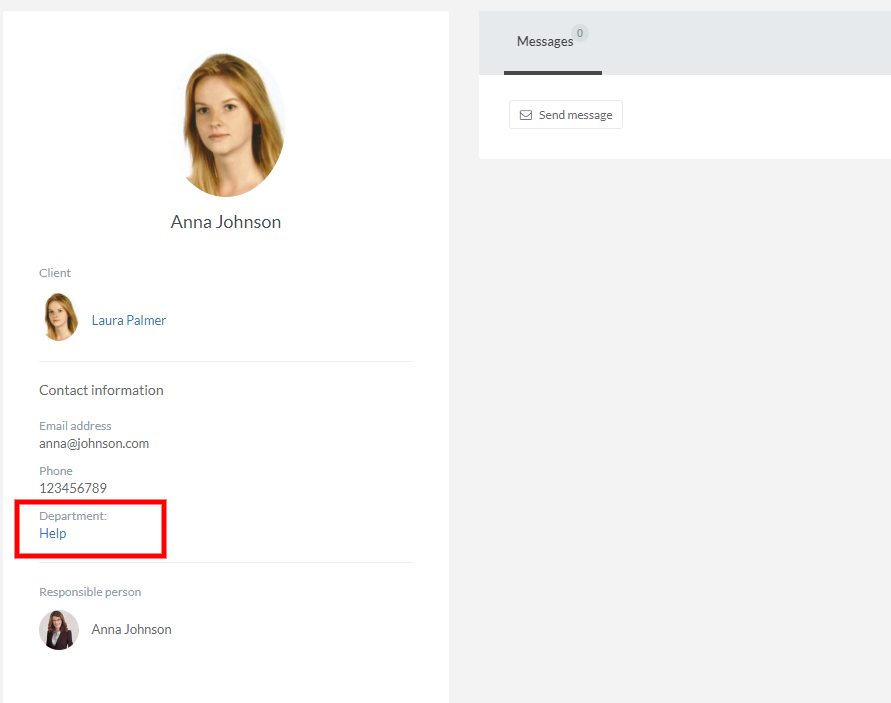Viewport: 891px width, 703px height.
Task: Click the Messages count badge
Action: click(580, 33)
